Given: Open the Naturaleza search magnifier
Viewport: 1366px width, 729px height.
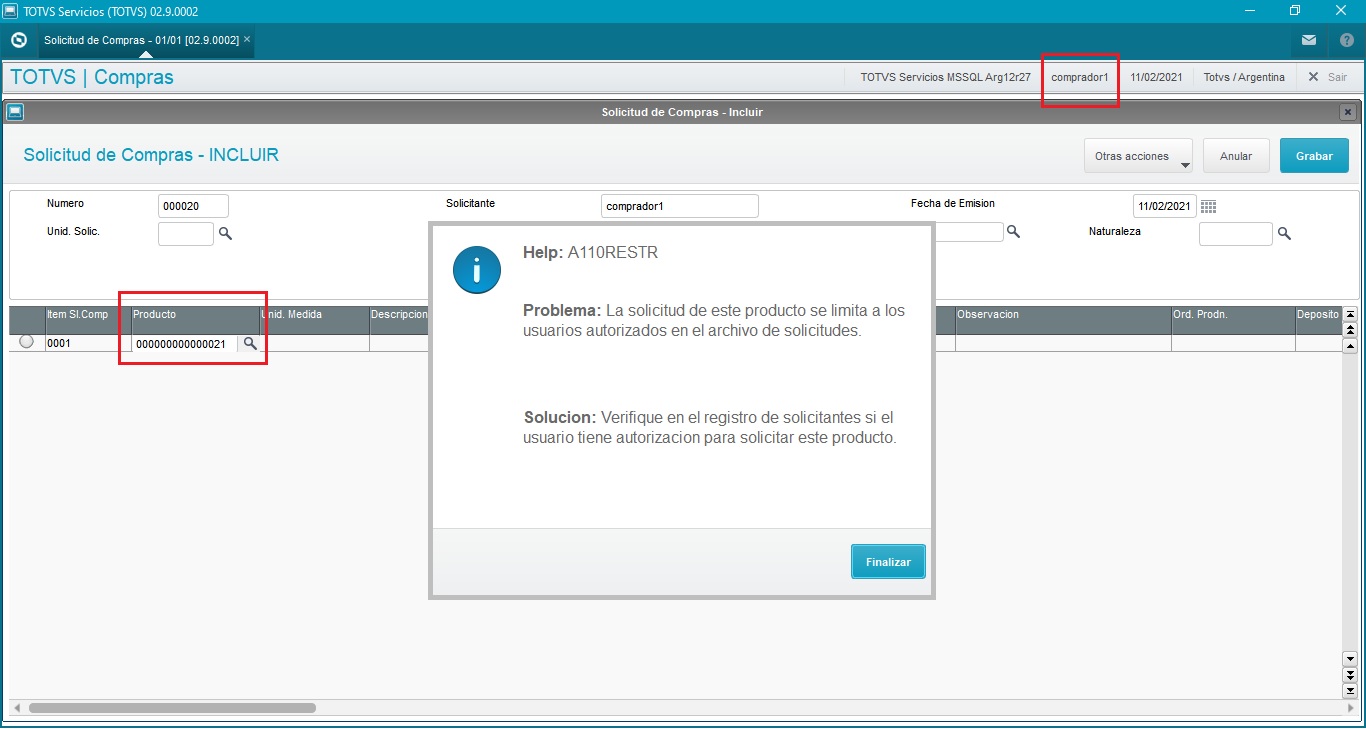Looking at the screenshot, I should (x=1284, y=233).
